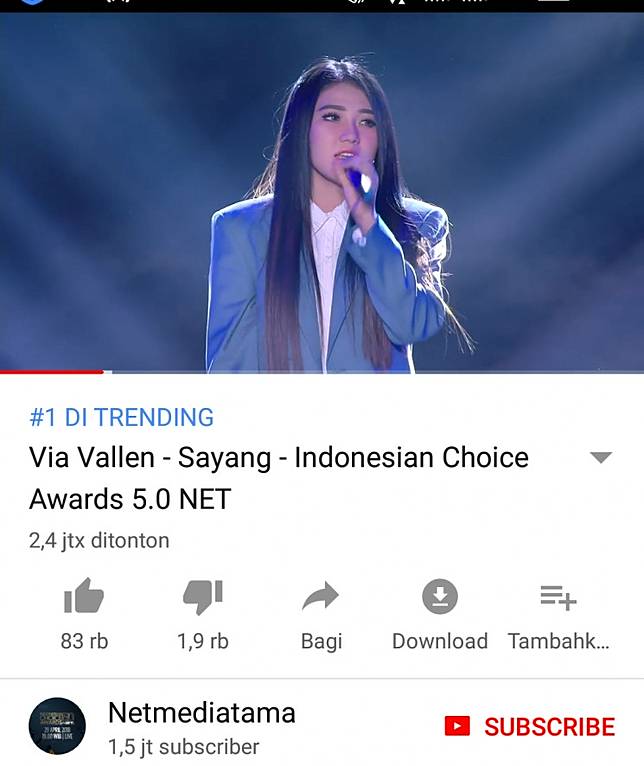Image resolution: width=644 pixels, height=766 pixels.
Task: Open the #1 DI TRENDING link
Action: [x=122, y=417]
